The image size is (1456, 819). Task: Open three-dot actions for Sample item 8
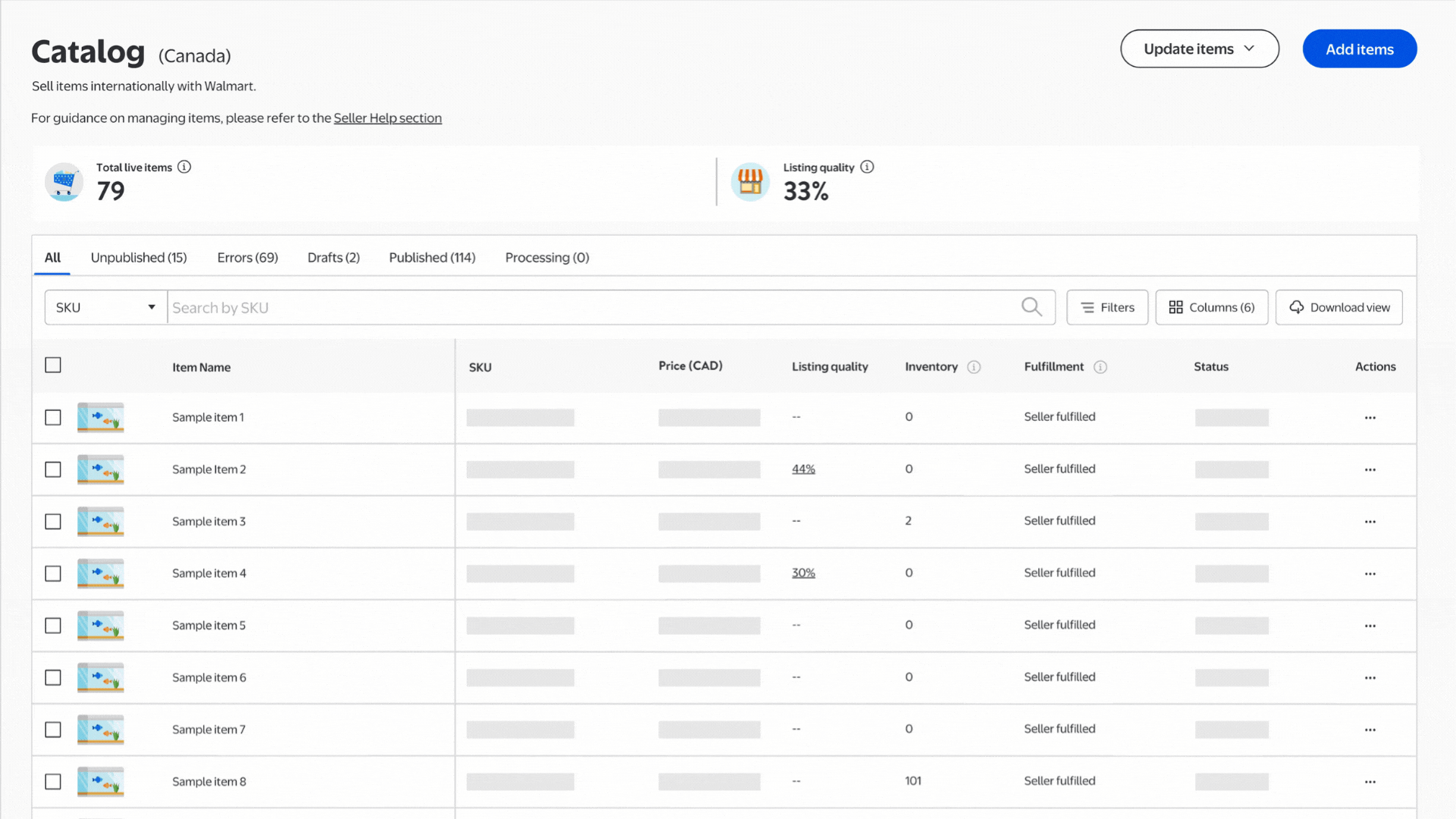pyautogui.click(x=1370, y=782)
